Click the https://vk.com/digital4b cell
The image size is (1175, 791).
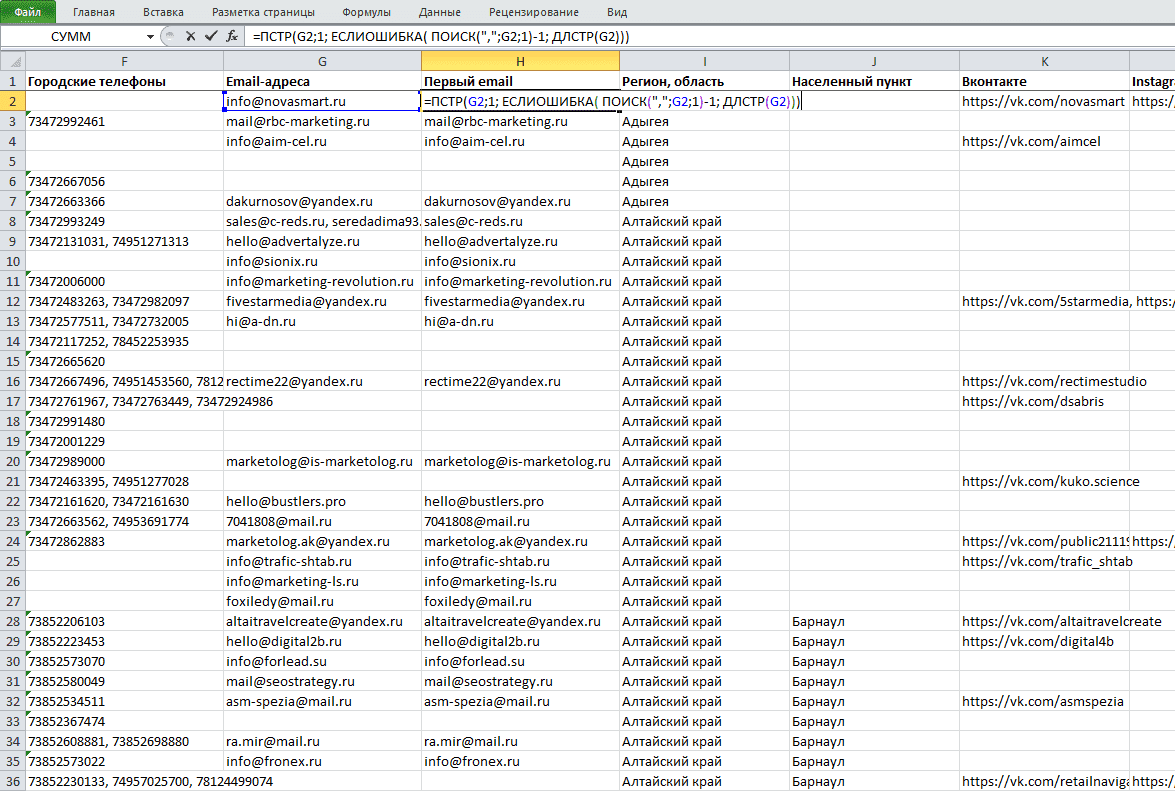[1045, 641]
